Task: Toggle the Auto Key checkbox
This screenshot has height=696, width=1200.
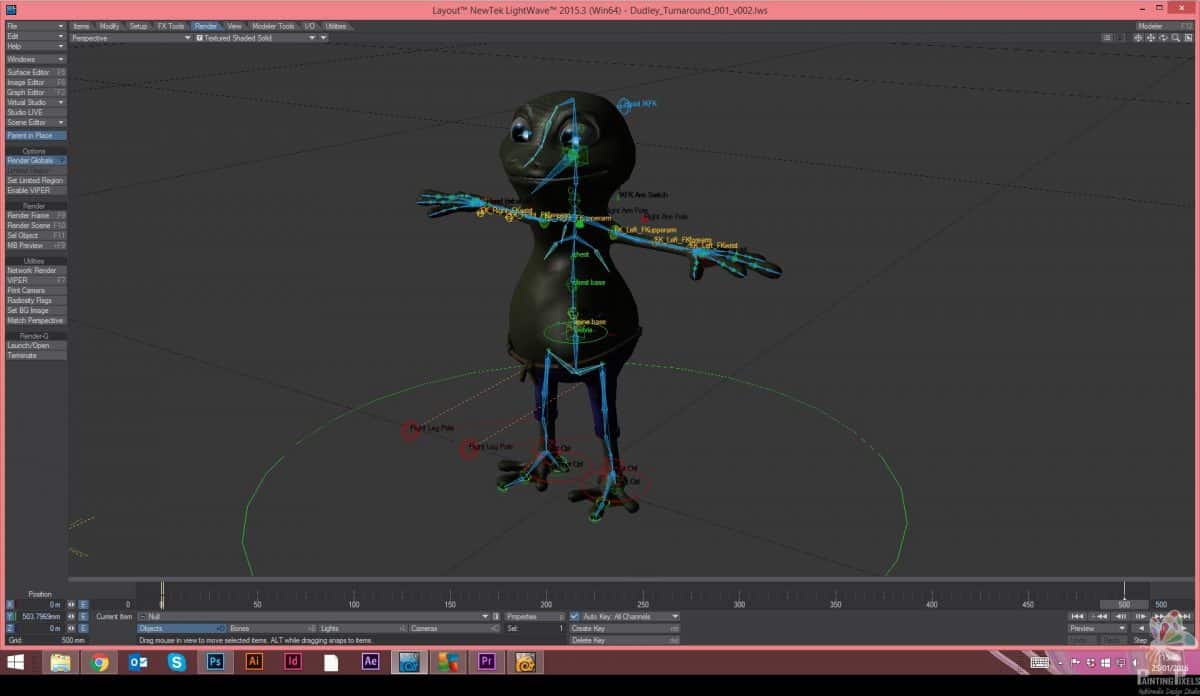Action: (575, 617)
